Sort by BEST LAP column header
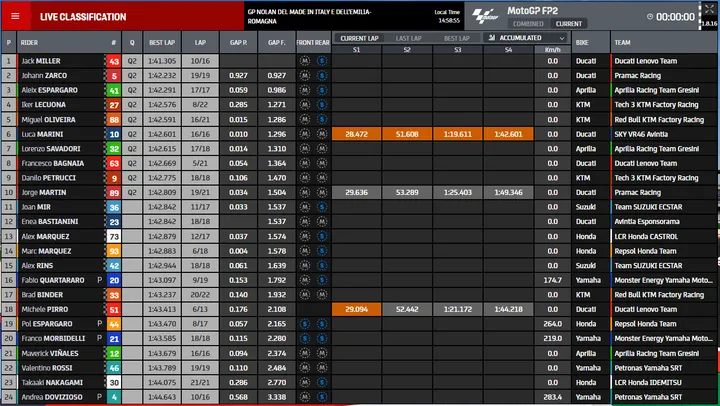This screenshot has height=406, width=720. click(x=162, y=42)
